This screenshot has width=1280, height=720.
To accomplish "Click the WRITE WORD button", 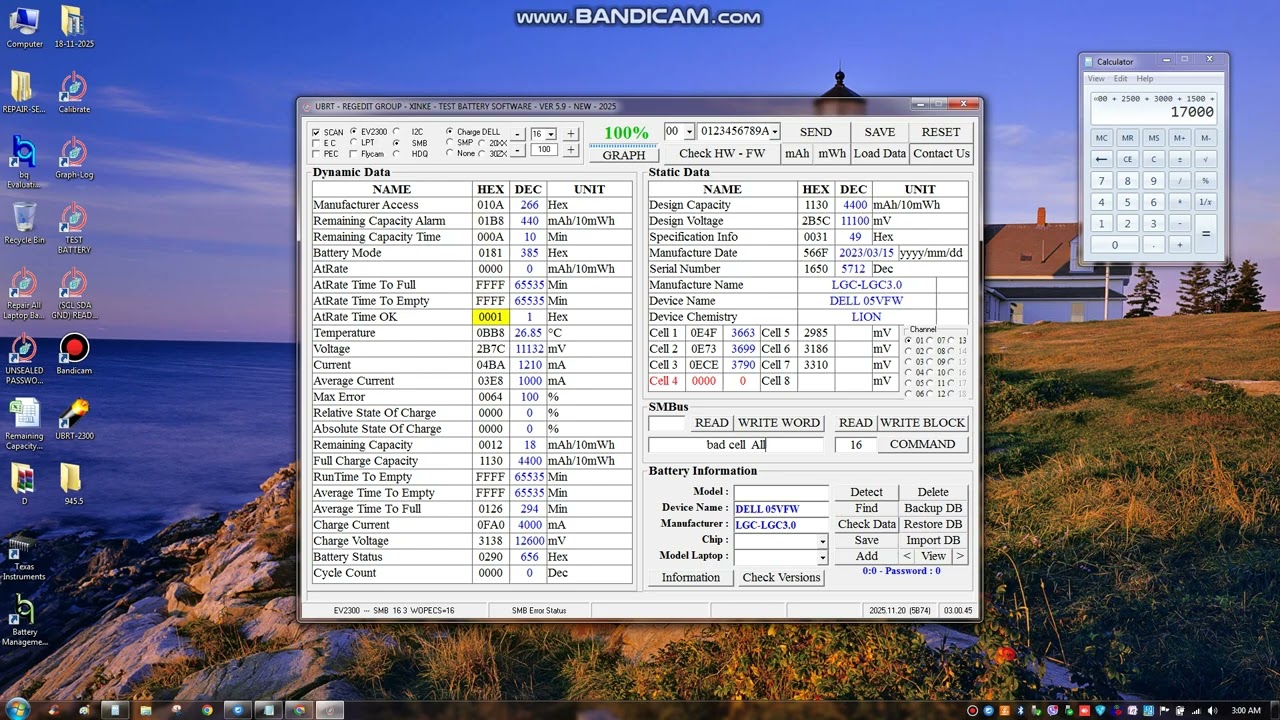I will coord(778,423).
